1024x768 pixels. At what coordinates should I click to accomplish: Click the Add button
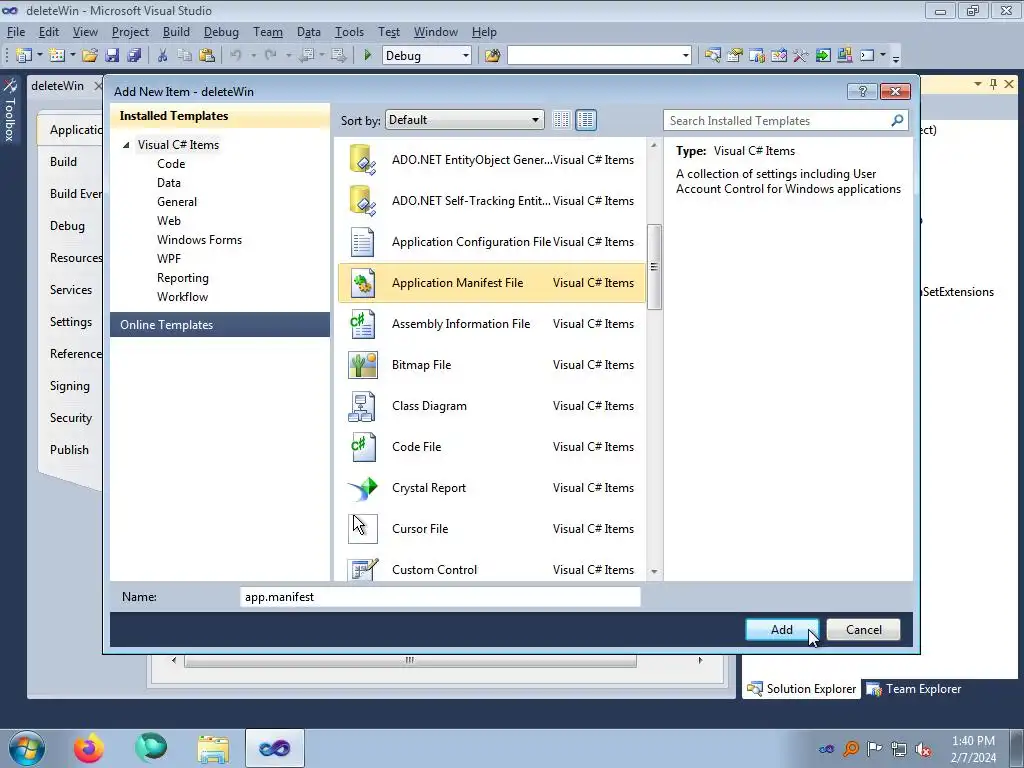click(x=782, y=630)
